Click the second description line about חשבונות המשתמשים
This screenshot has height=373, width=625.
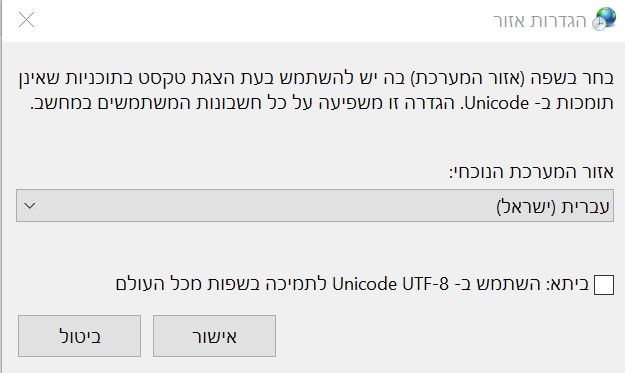click(322, 104)
